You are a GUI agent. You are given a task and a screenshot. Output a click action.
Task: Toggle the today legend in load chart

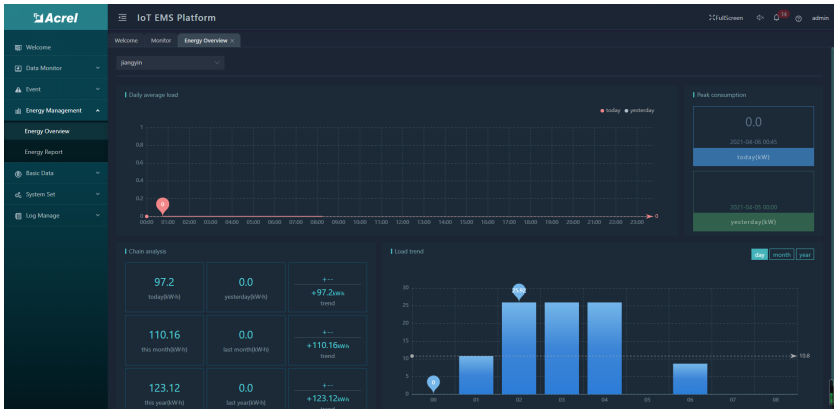tap(609, 110)
